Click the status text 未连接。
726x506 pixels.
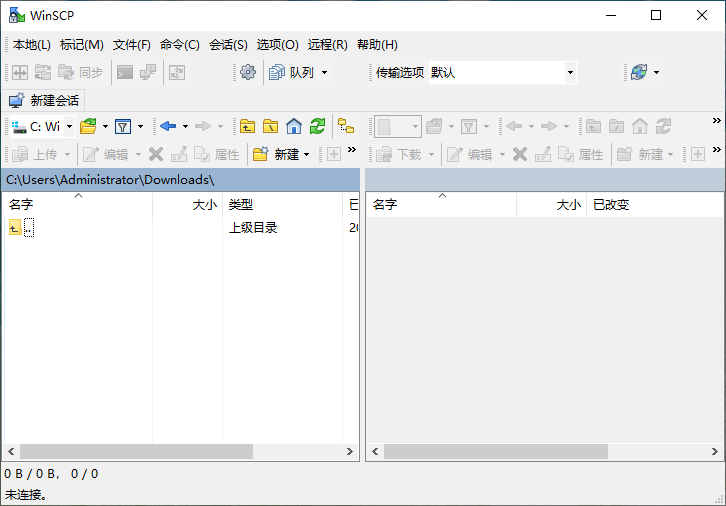tap(26, 494)
